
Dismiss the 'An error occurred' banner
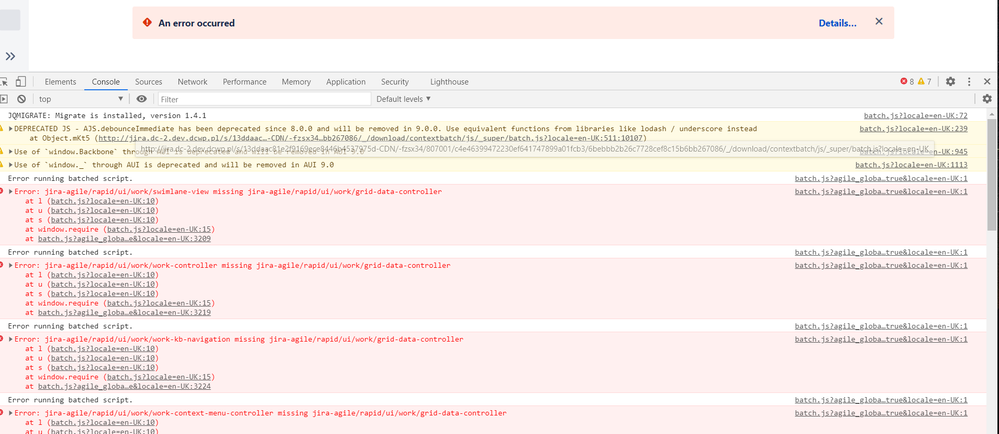[x=879, y=22]
